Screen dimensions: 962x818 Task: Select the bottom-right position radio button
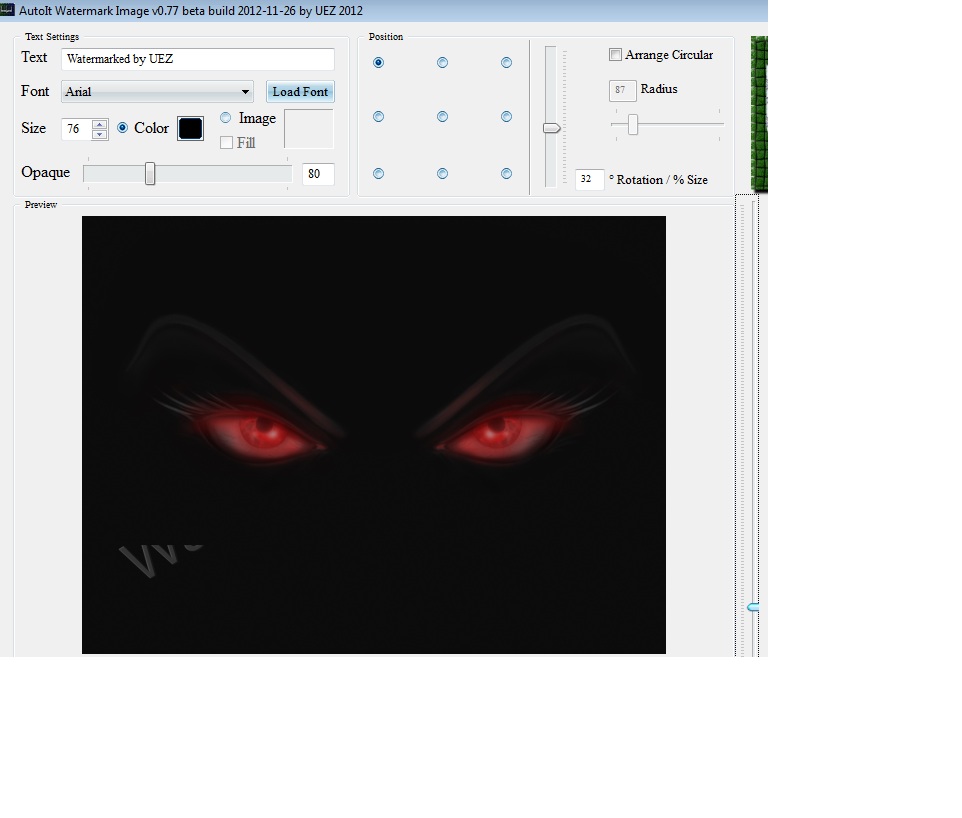coord(506,174)
